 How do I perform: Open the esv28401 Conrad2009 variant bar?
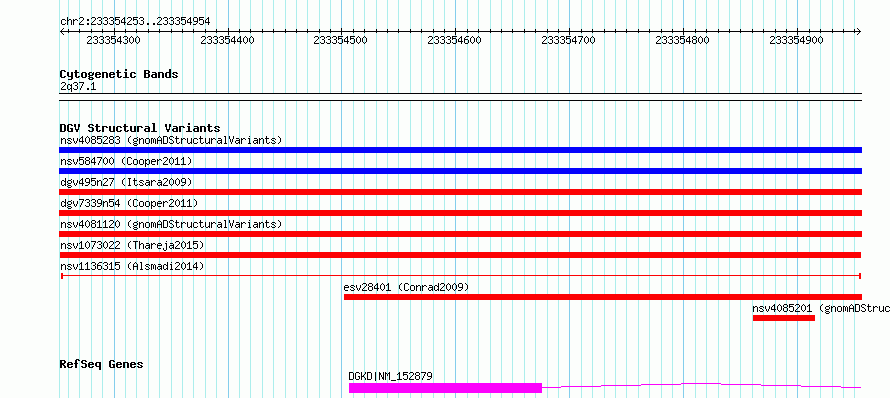[603, 297]
